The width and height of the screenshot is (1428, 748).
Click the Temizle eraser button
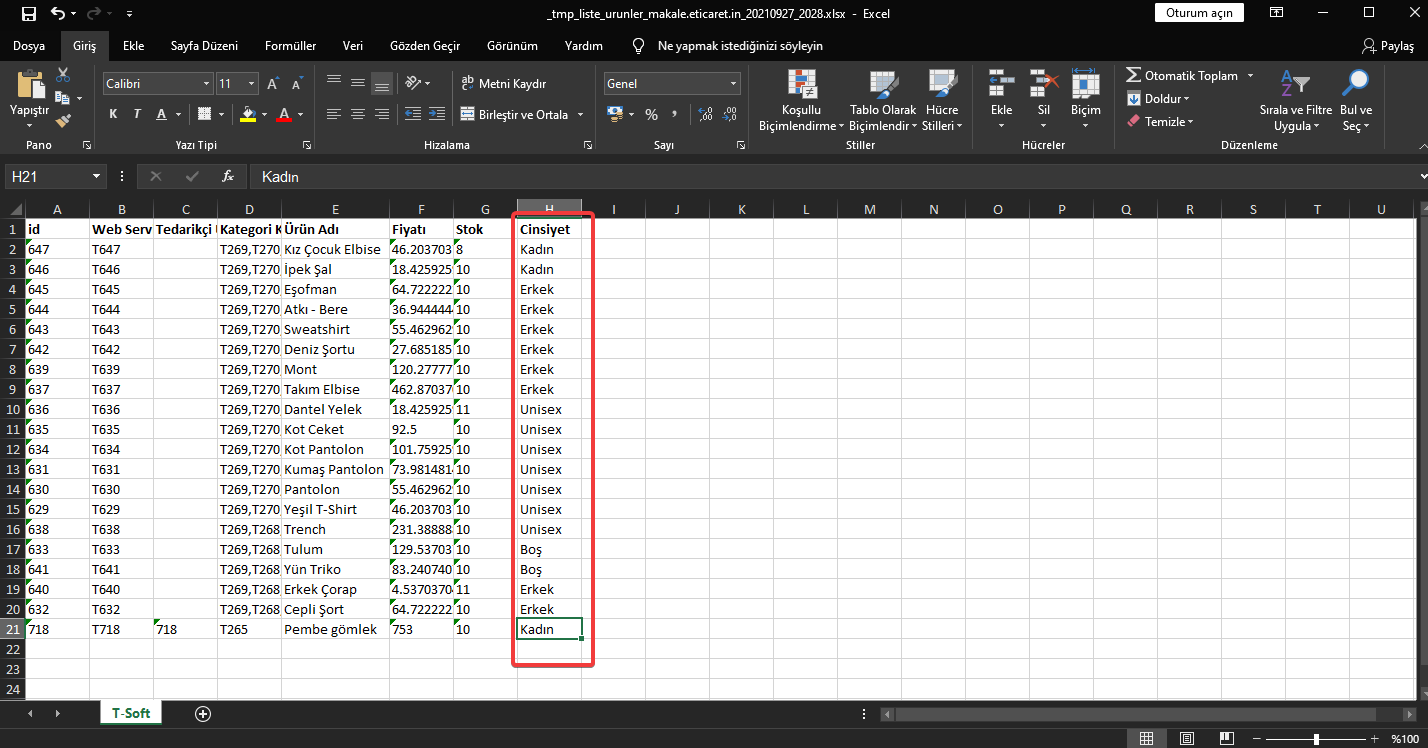pyautogui.click(x=1161, y=122)
